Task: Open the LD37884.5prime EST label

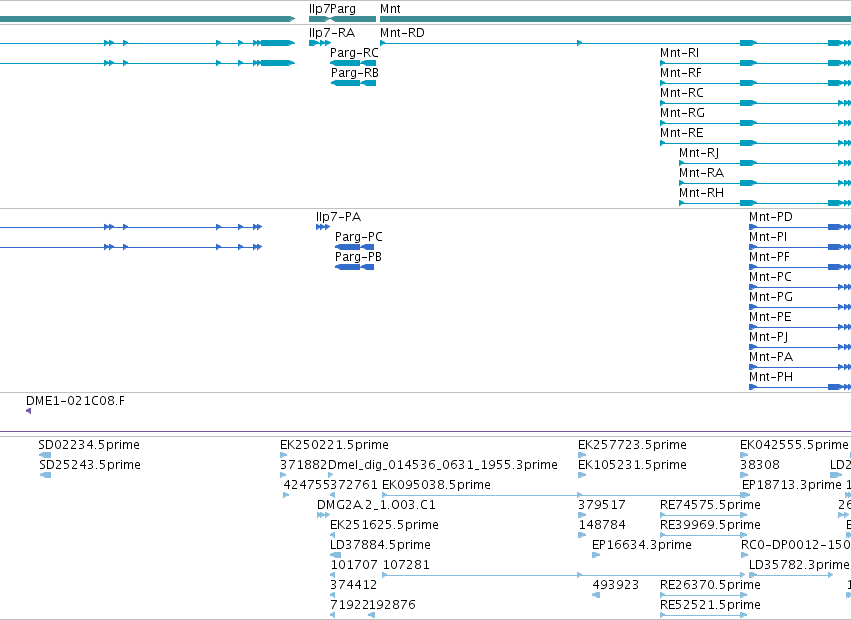Action: (380, 546)
